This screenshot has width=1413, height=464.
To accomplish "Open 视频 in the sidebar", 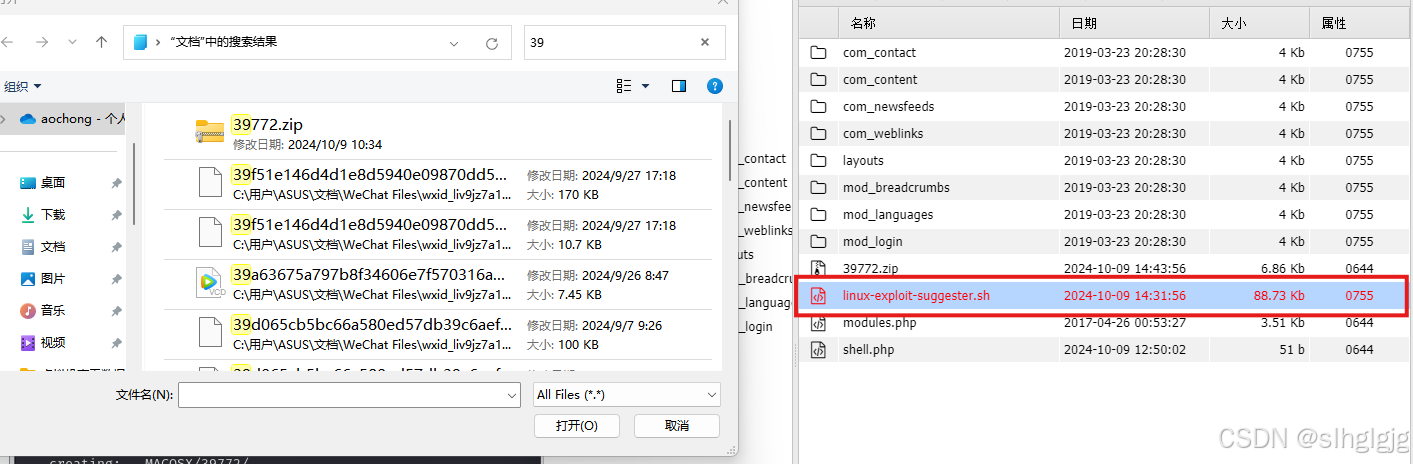I will [x=52, y=343].
